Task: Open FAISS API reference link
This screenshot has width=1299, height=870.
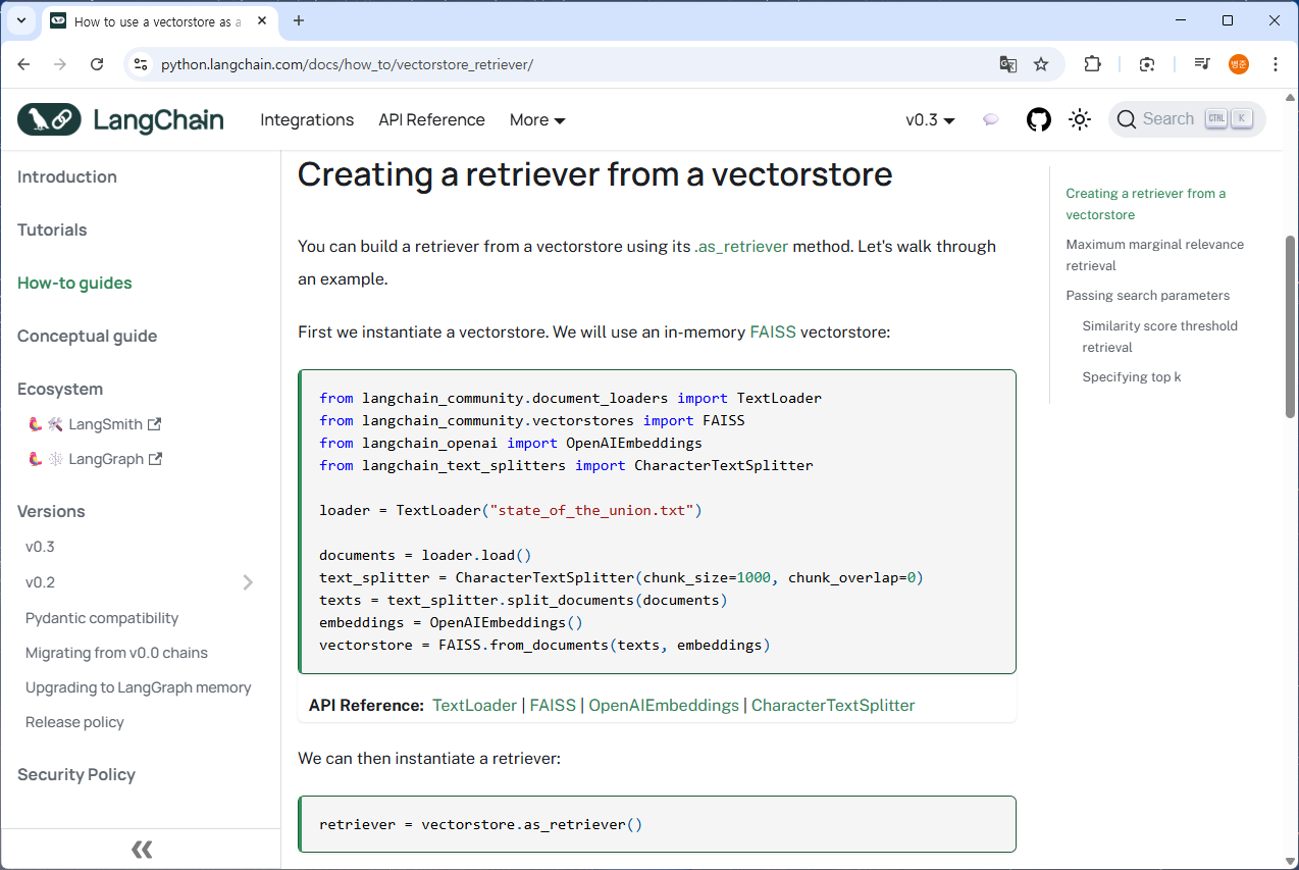Action: (553, 705)
